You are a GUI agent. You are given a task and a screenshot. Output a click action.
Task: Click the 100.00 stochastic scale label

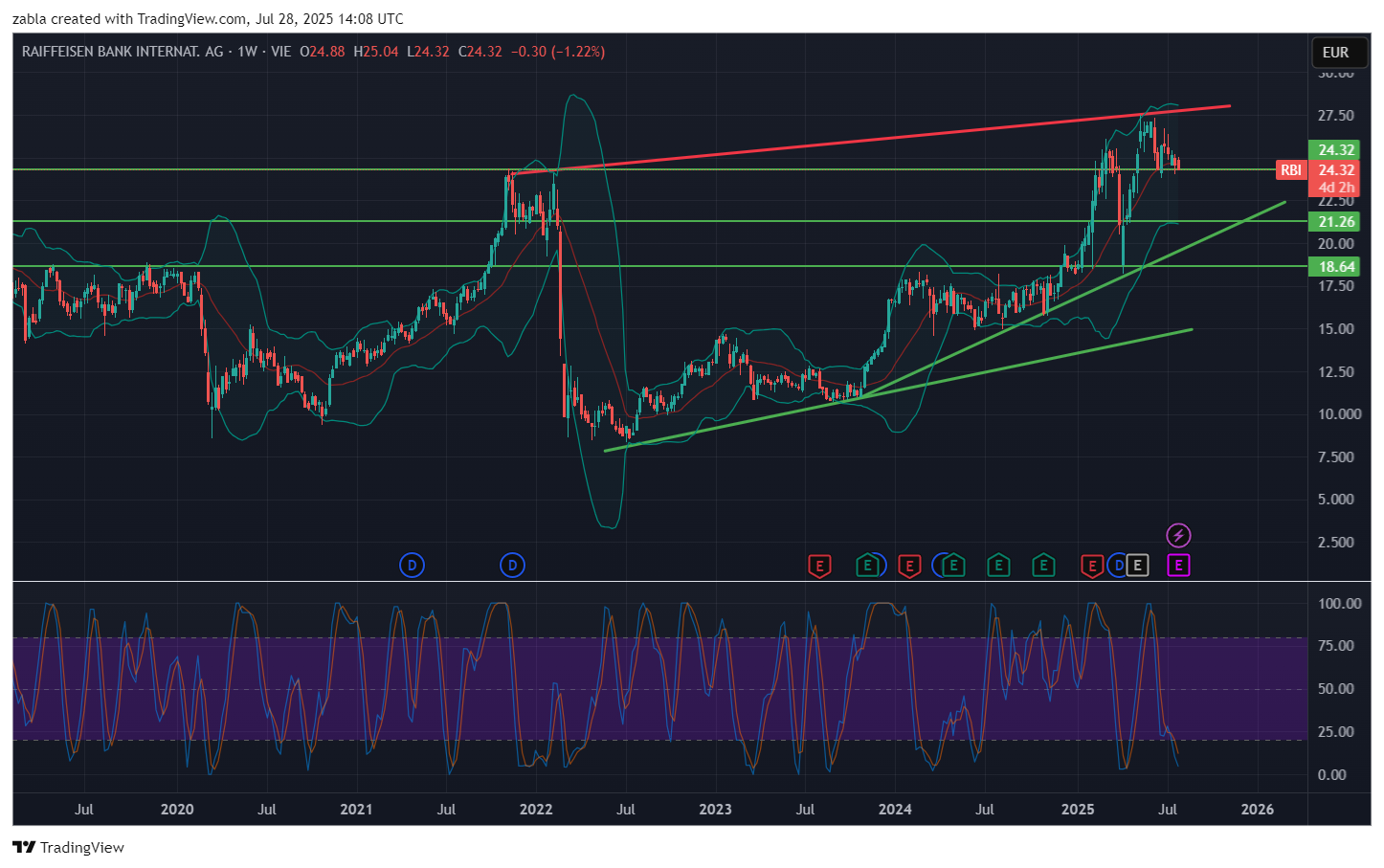tap(1339, 604)
